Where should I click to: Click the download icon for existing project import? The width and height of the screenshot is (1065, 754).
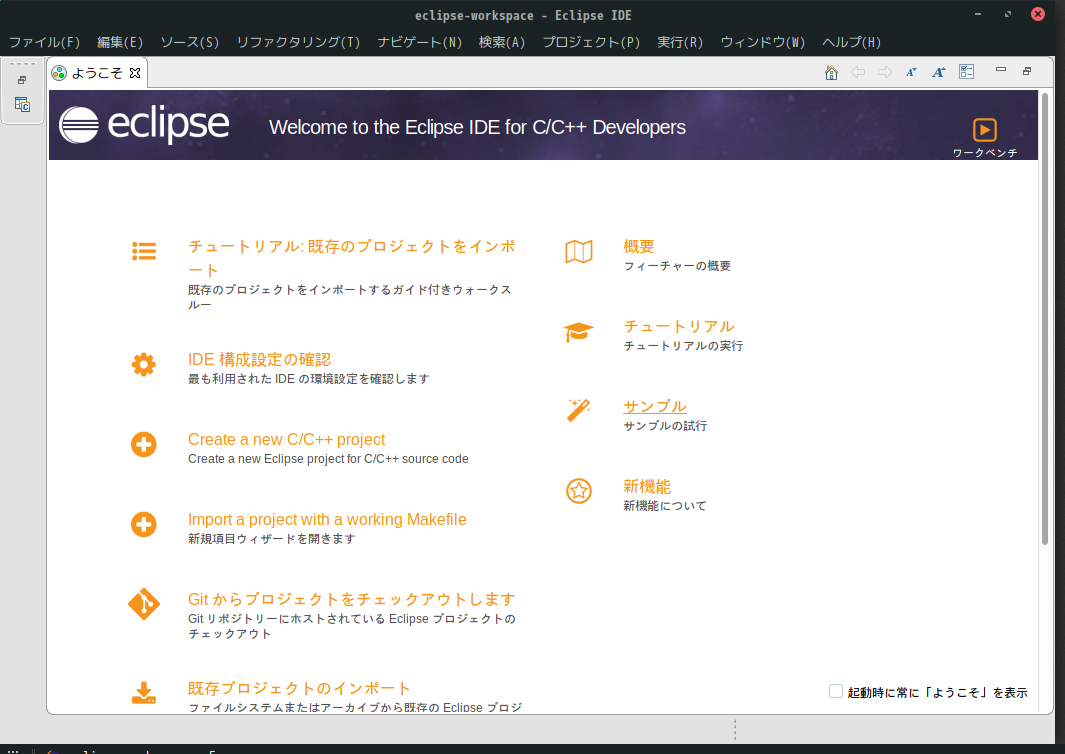(144, 693)
